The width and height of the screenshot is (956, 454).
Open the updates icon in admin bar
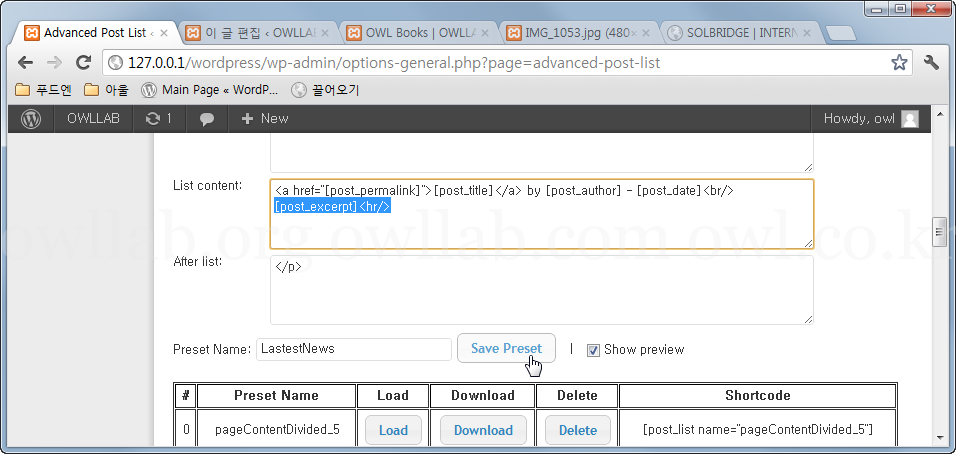158,118
